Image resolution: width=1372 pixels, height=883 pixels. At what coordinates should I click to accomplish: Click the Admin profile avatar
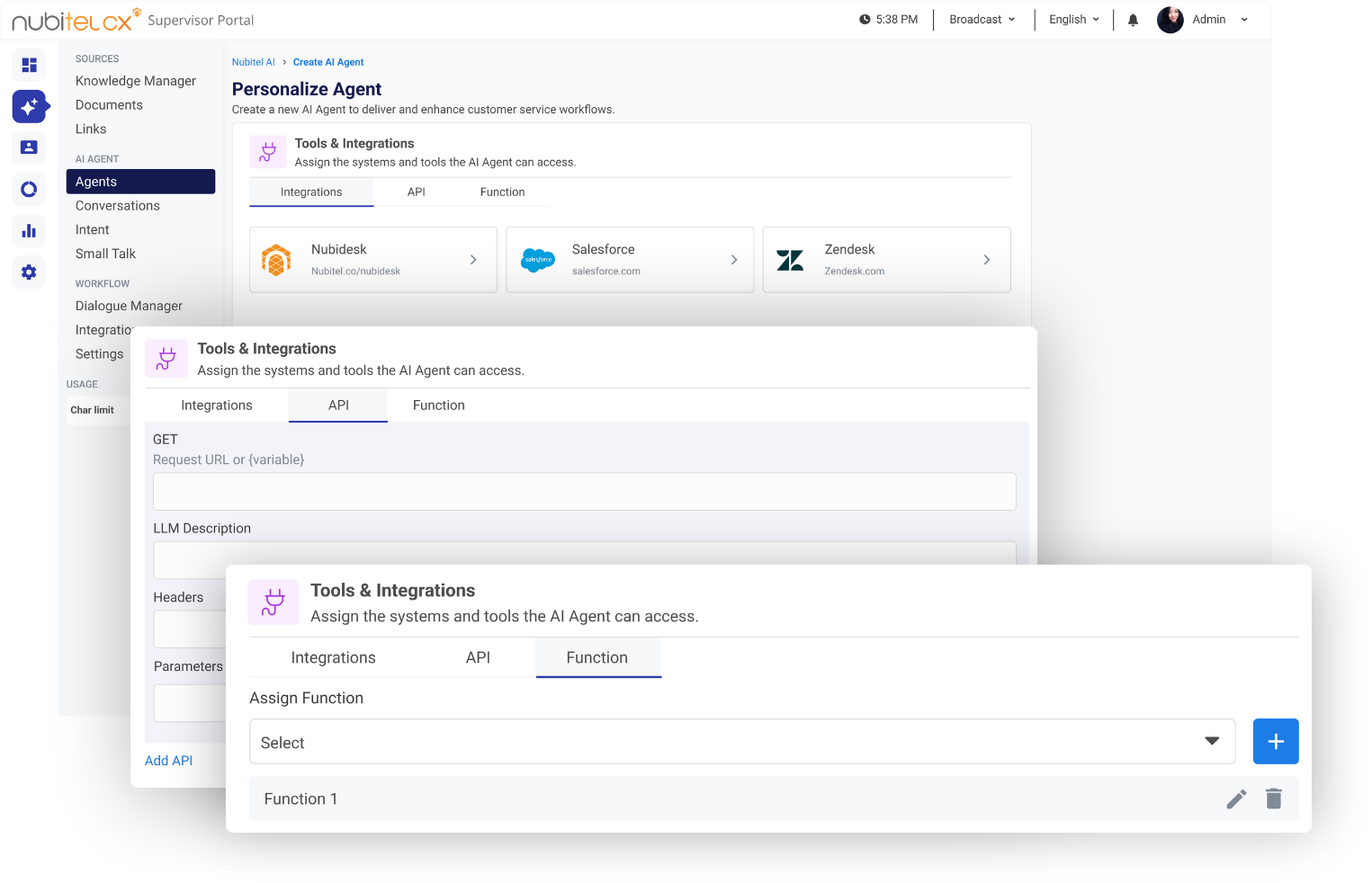pos(1170,20)
